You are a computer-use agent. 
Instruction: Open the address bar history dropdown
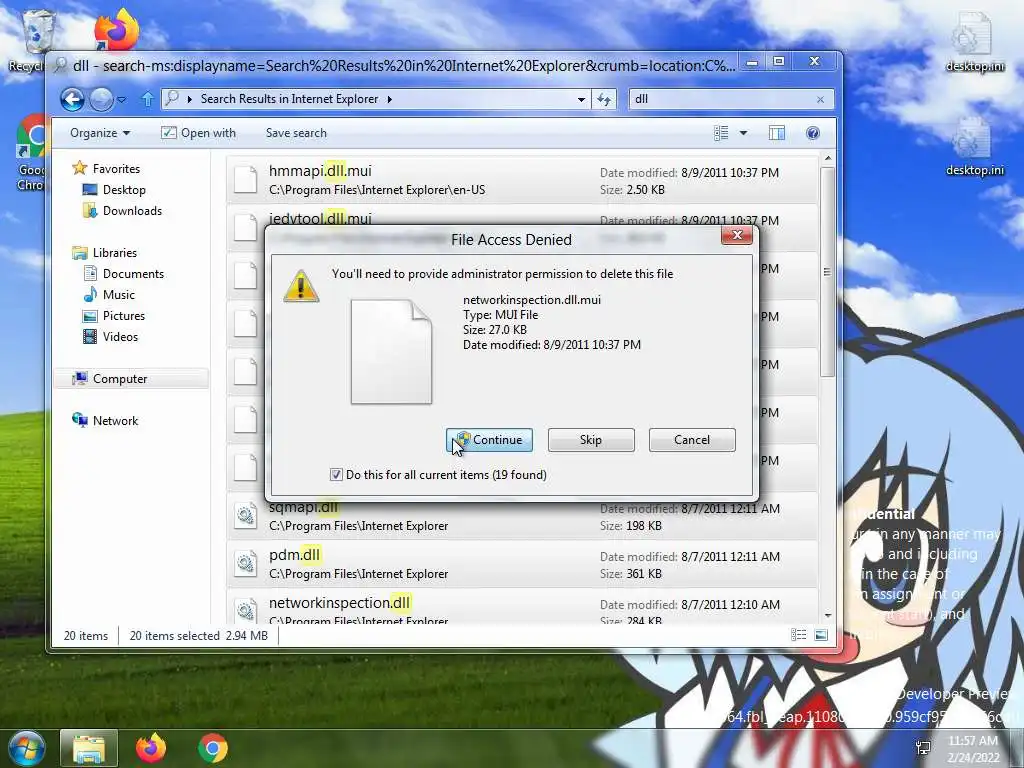pos(581,99)
